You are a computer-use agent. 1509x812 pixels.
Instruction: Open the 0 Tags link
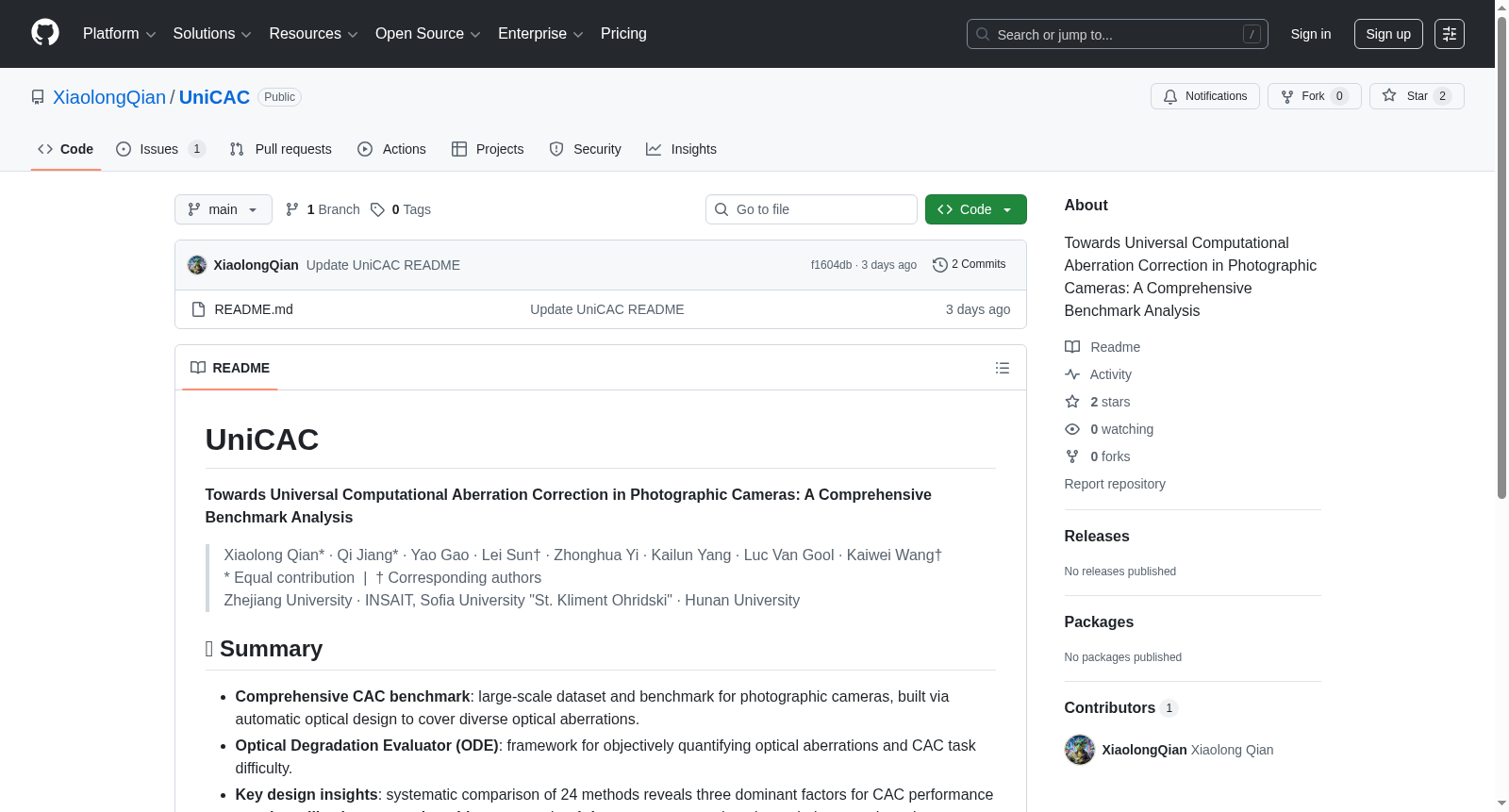point(401,209)
